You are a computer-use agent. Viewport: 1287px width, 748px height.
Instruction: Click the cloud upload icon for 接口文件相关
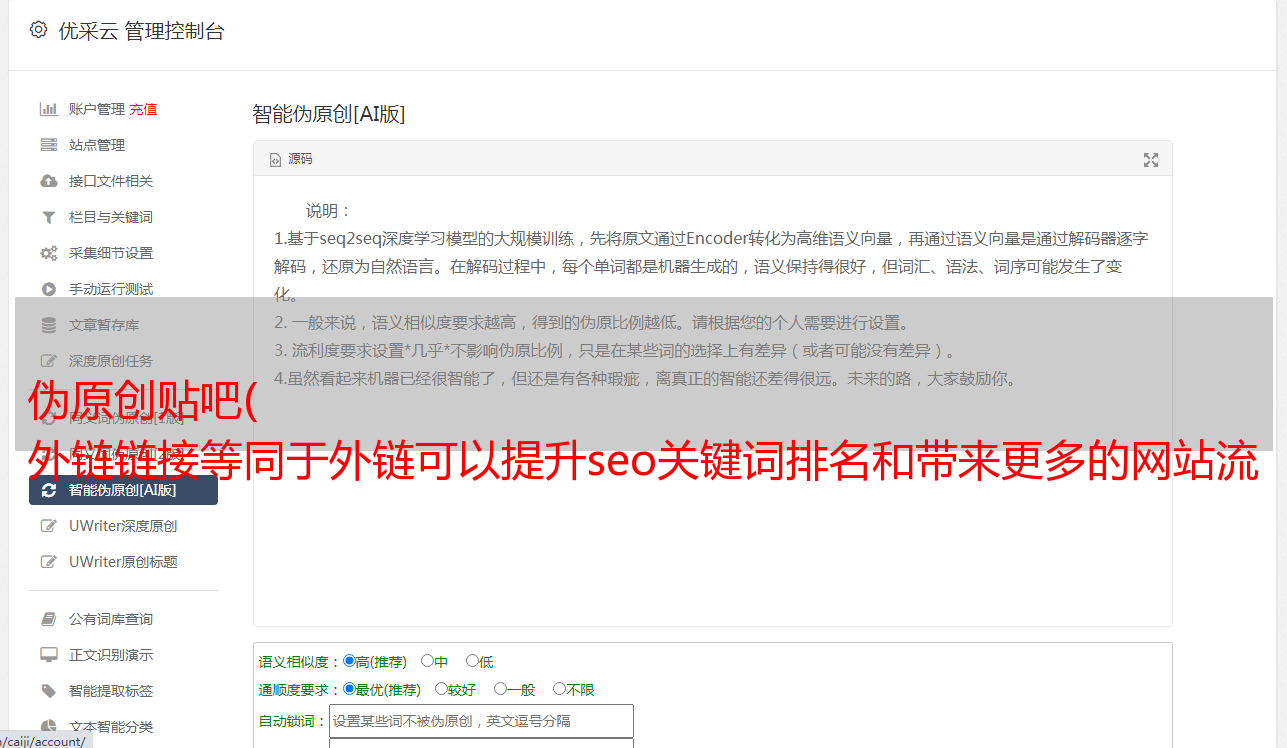48,181
